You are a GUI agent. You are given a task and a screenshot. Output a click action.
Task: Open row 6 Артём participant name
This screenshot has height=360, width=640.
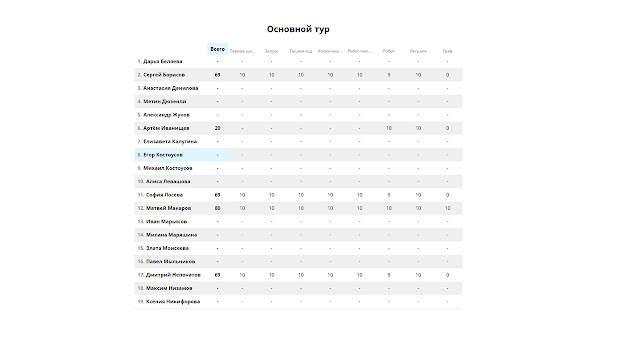166,128
